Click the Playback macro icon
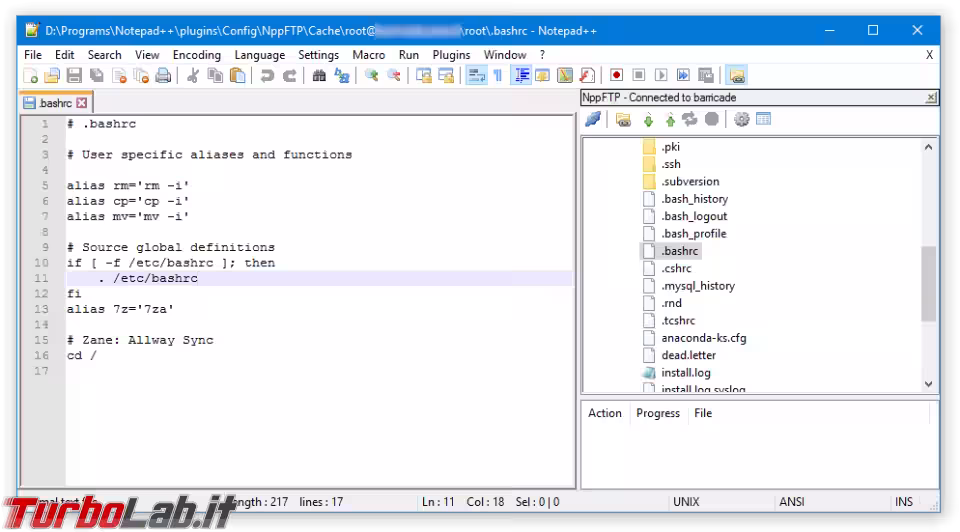Image resolution: width=960 pixels, height=532 pixels. 661,75
